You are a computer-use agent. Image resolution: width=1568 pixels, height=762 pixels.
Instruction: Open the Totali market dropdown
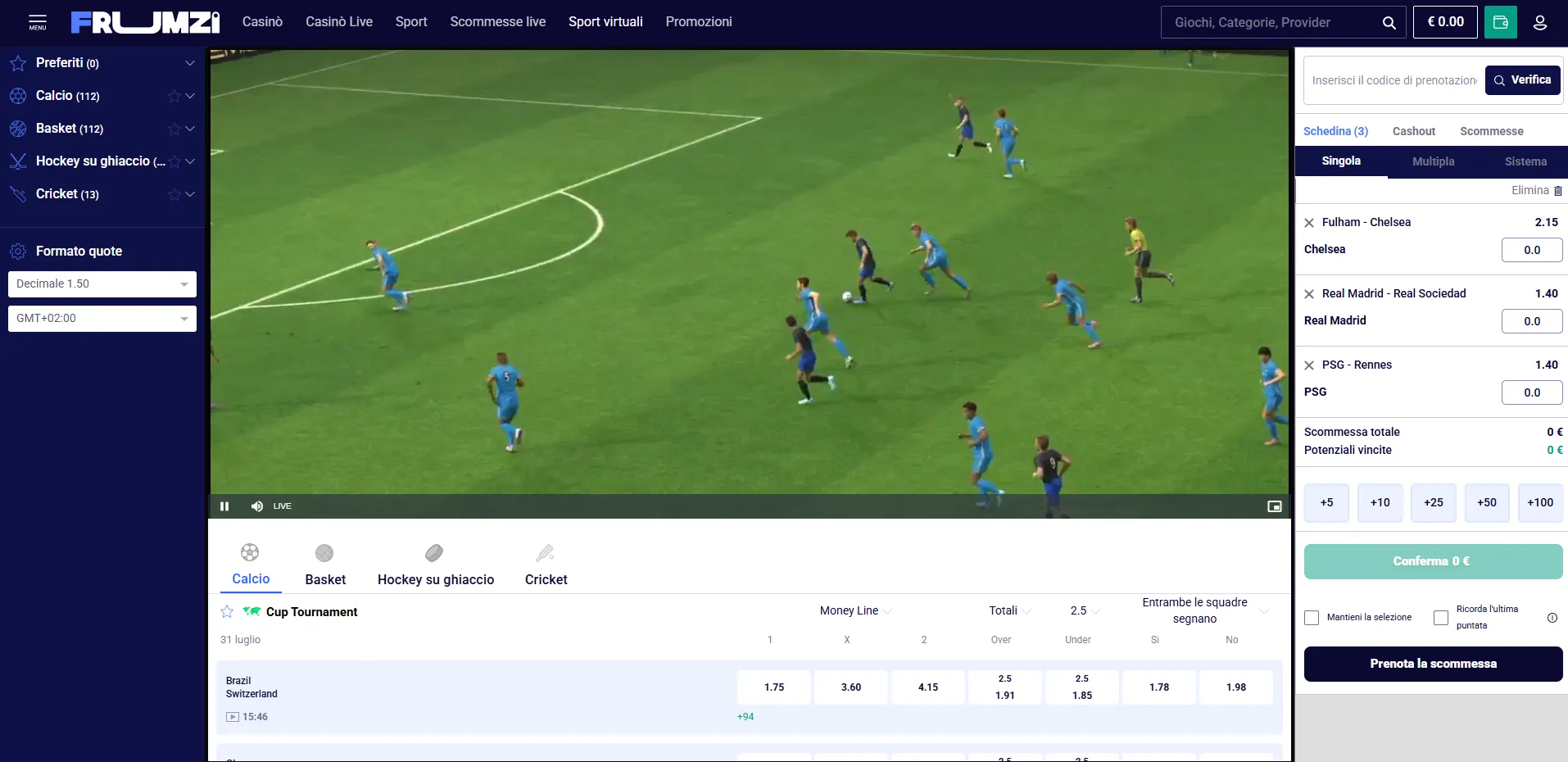[1010, 611]
